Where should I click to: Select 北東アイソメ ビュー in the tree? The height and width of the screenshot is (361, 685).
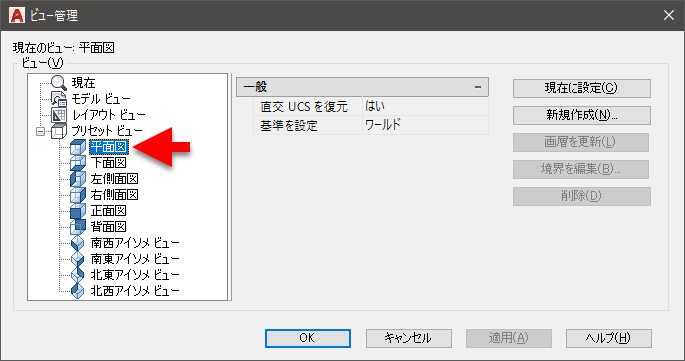(135, 275)
